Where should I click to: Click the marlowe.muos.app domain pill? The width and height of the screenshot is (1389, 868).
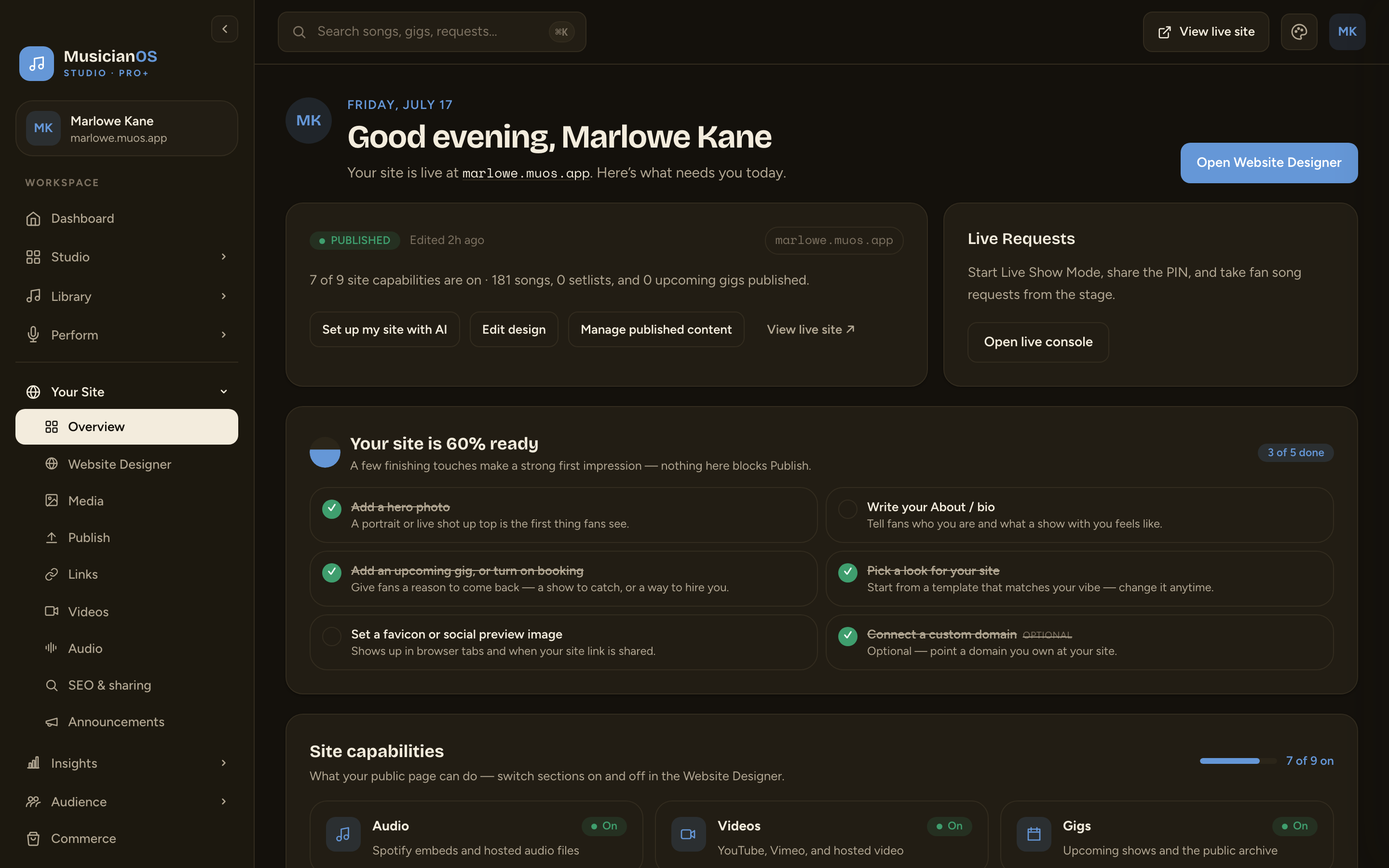834,241
